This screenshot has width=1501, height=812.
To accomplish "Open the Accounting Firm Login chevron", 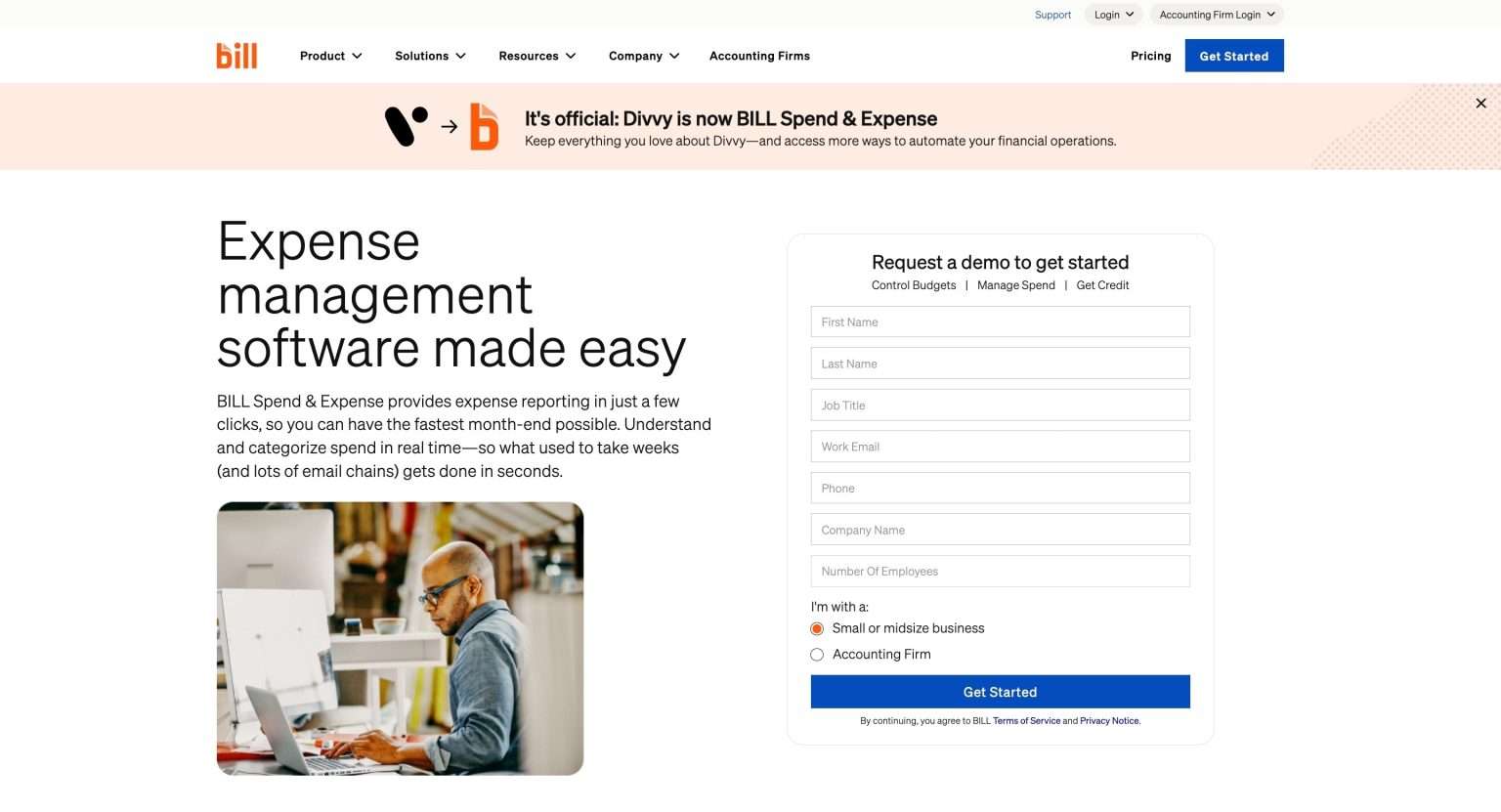I will (1269, 14).
